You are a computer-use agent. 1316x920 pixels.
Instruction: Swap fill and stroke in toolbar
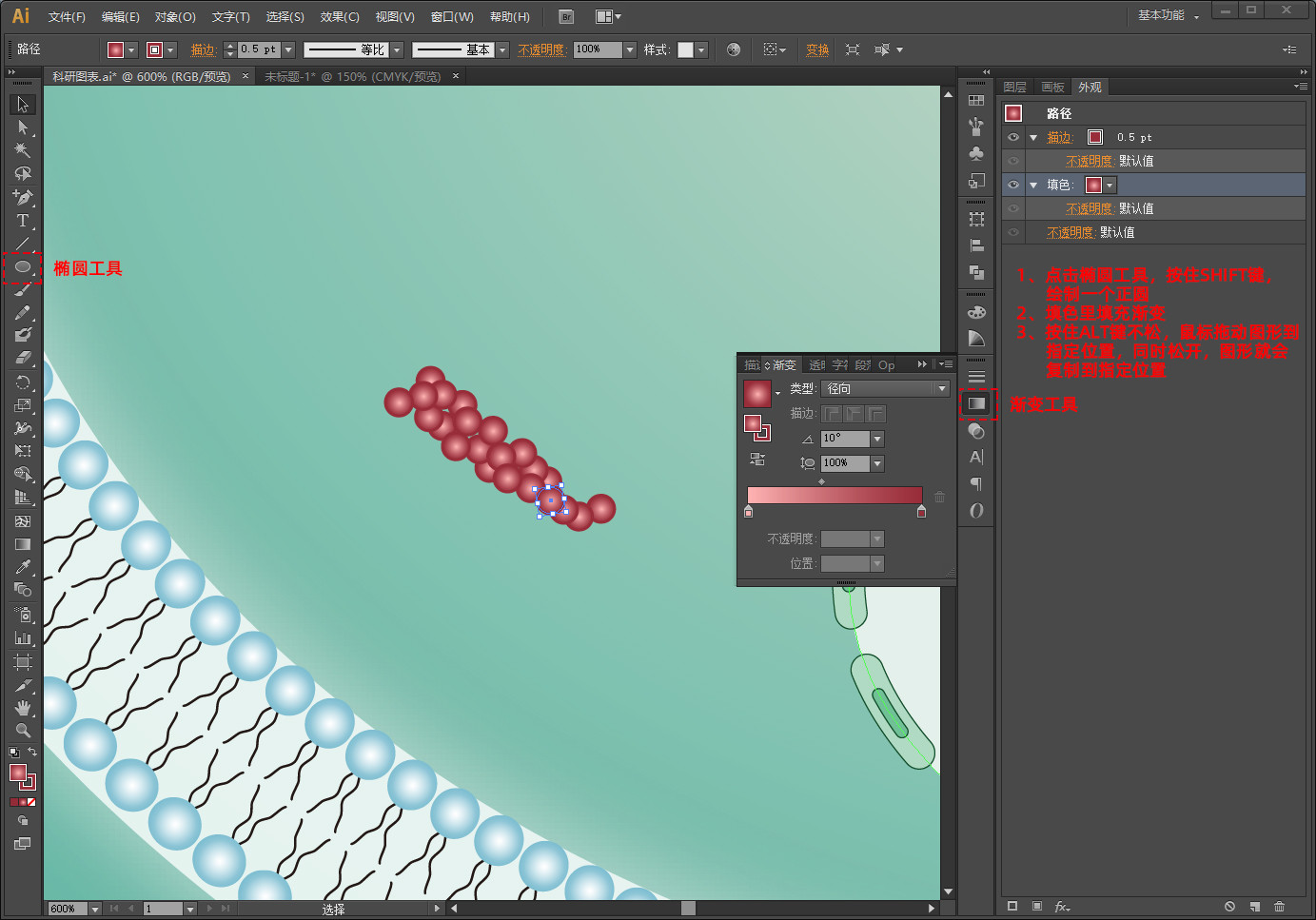32,753
